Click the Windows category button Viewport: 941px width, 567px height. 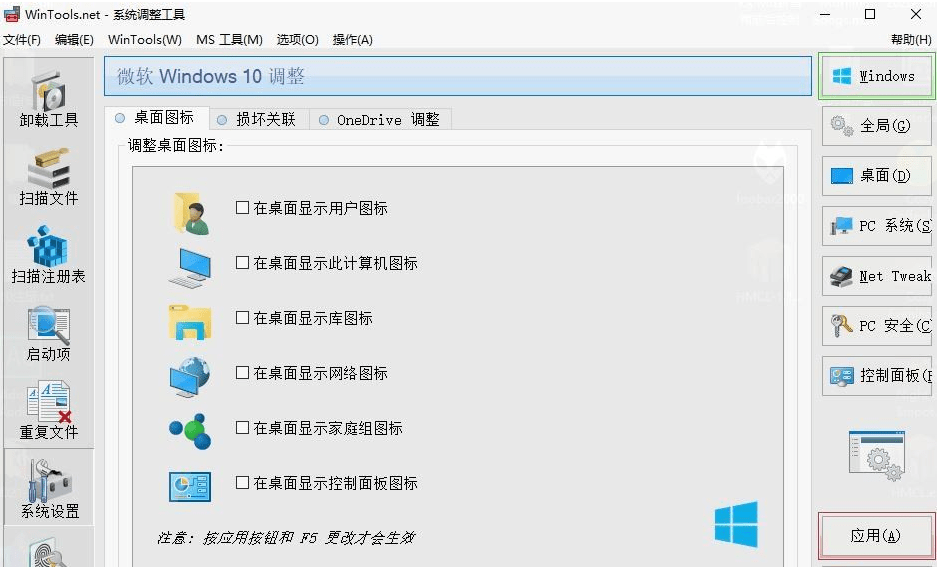tap(876, 76)
